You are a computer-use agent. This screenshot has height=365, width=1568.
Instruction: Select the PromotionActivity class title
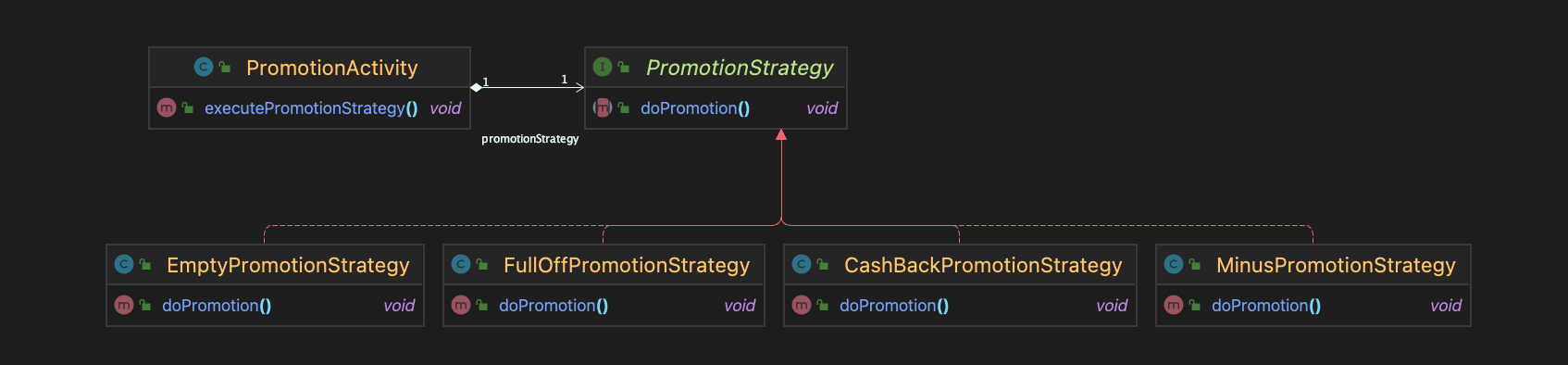pyautogui.click(x=332, y=68)
